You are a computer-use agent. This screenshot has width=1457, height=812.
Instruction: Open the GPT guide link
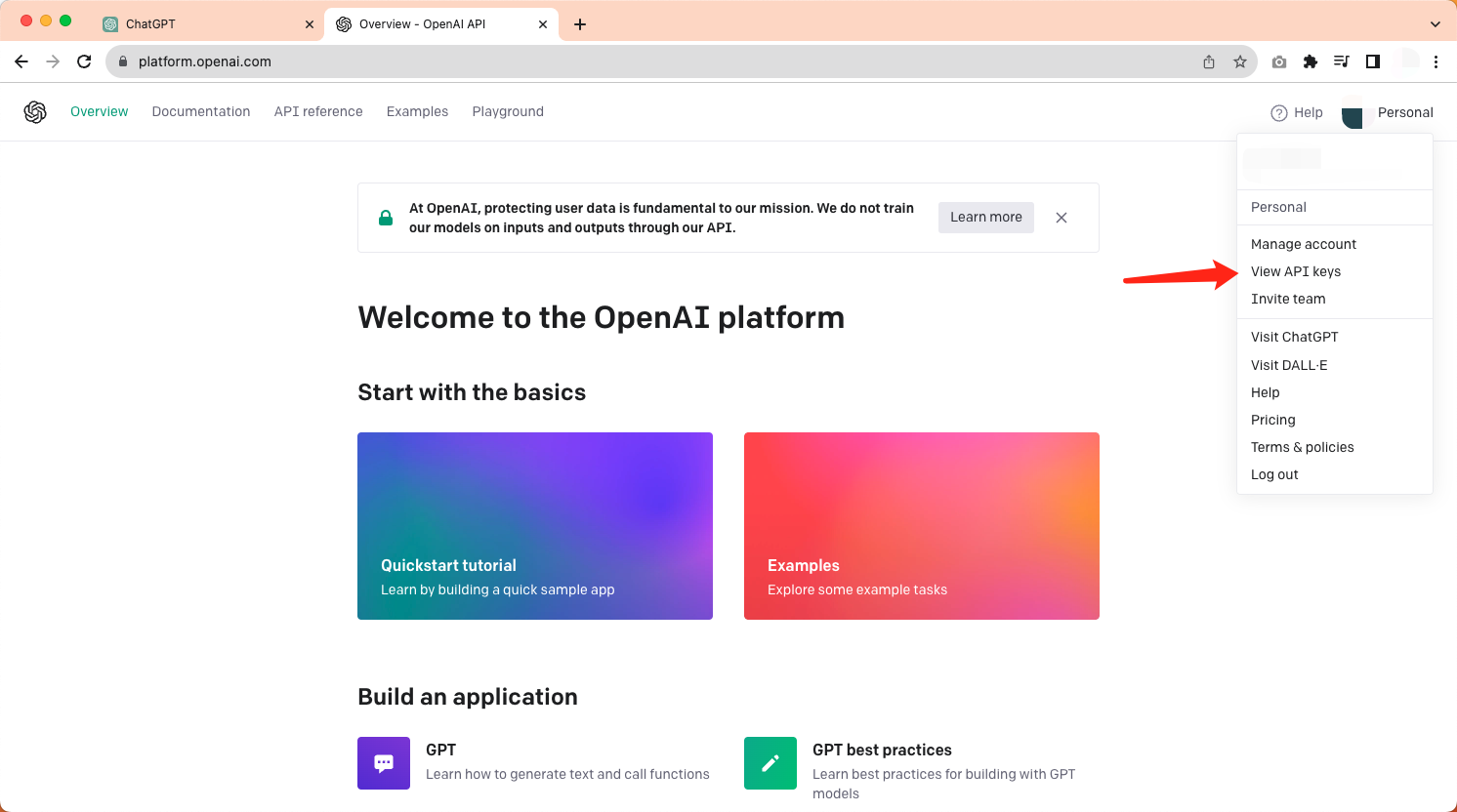(x=441, y=751)
